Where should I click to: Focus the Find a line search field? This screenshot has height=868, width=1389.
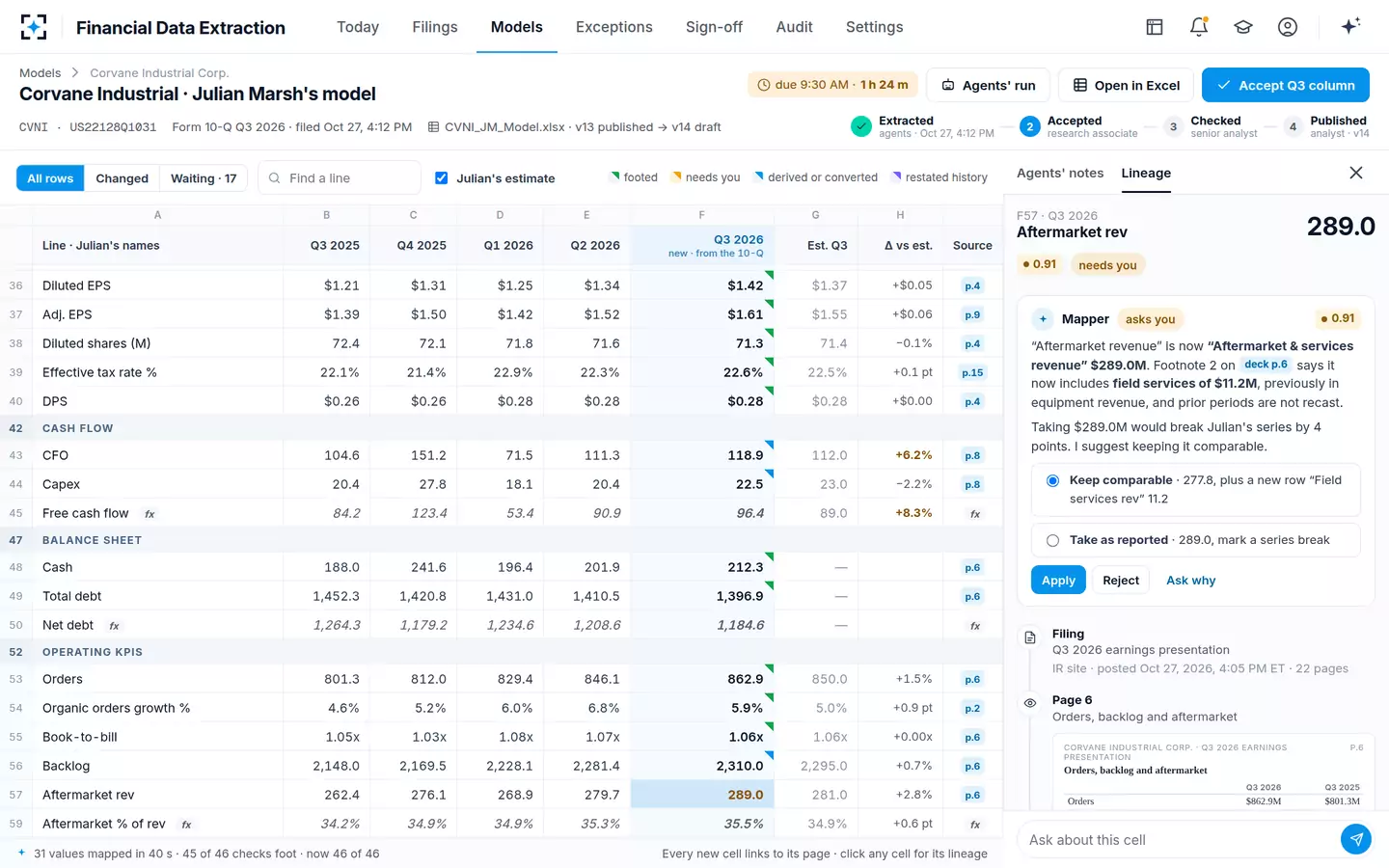pos(340,178)
